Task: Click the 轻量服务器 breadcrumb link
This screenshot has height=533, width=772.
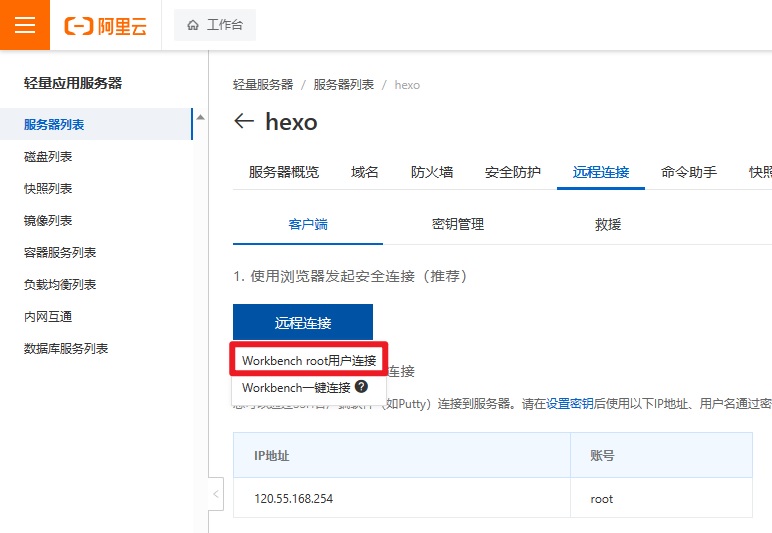Action: click(263, 85)
